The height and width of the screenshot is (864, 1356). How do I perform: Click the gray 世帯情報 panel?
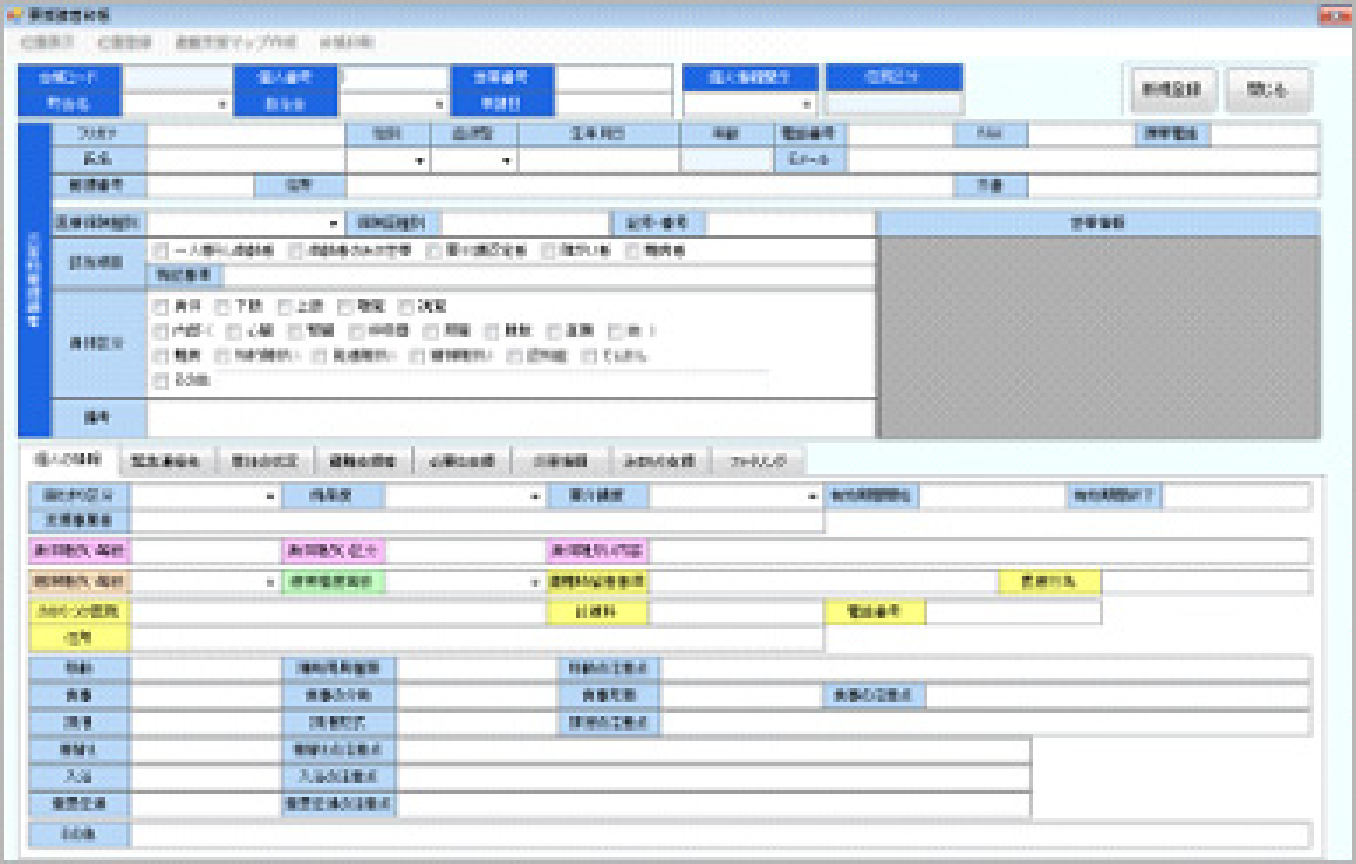(1098, 337)
